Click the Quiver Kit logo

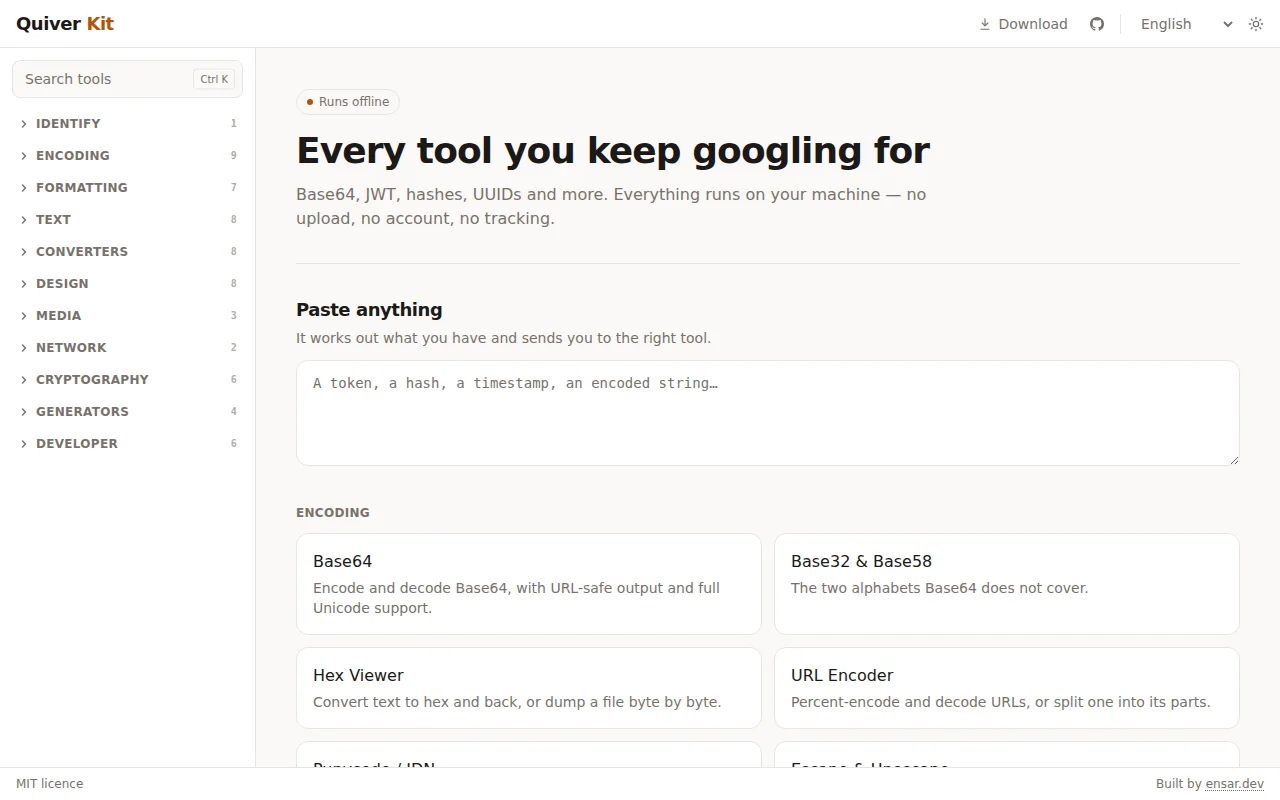point(65,24)
